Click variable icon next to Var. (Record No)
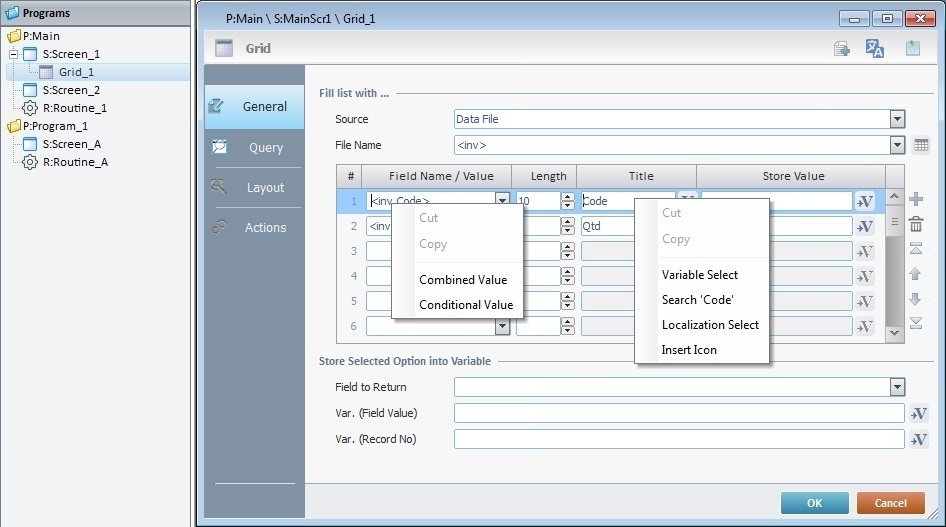The image size is (946, 527). [x=919, y=439]
